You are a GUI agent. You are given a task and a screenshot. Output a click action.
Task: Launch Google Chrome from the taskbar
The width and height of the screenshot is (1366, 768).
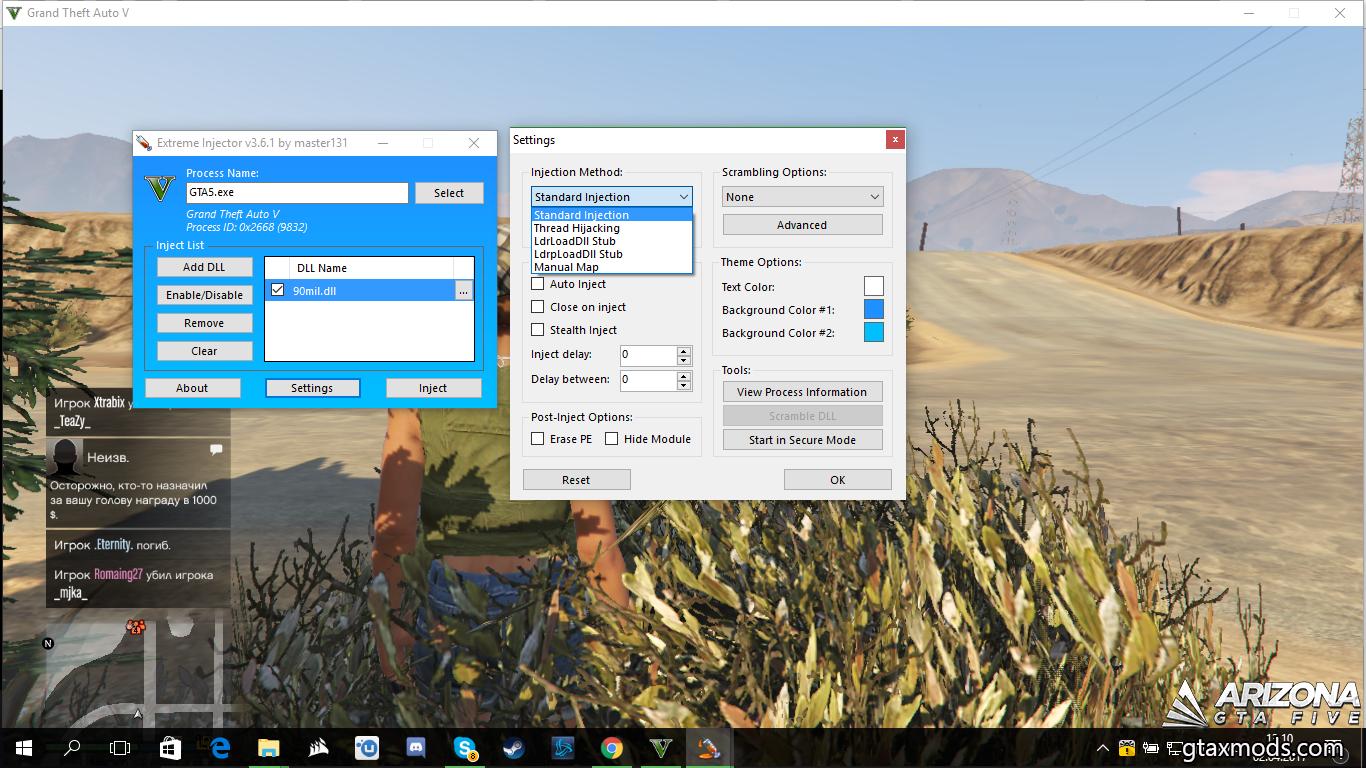612,748
